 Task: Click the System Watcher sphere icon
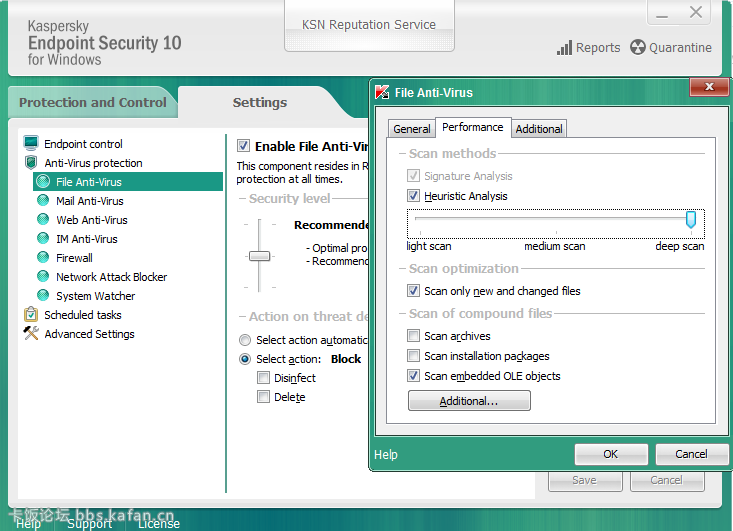43,295
